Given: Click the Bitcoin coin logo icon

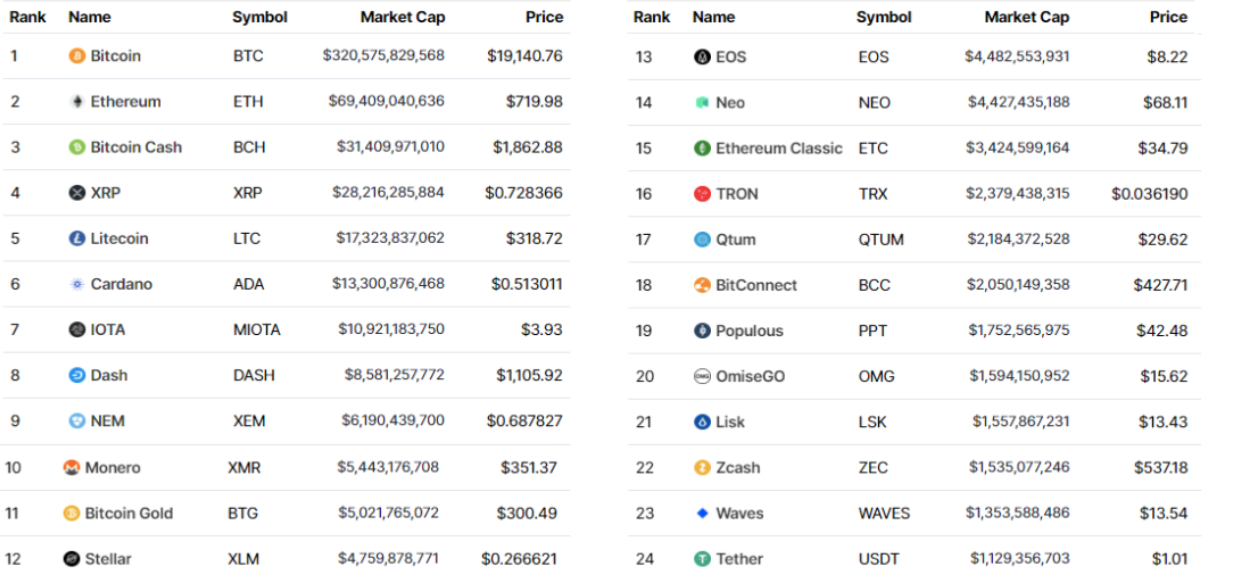Looking at the screenshot, I should 77,56.
